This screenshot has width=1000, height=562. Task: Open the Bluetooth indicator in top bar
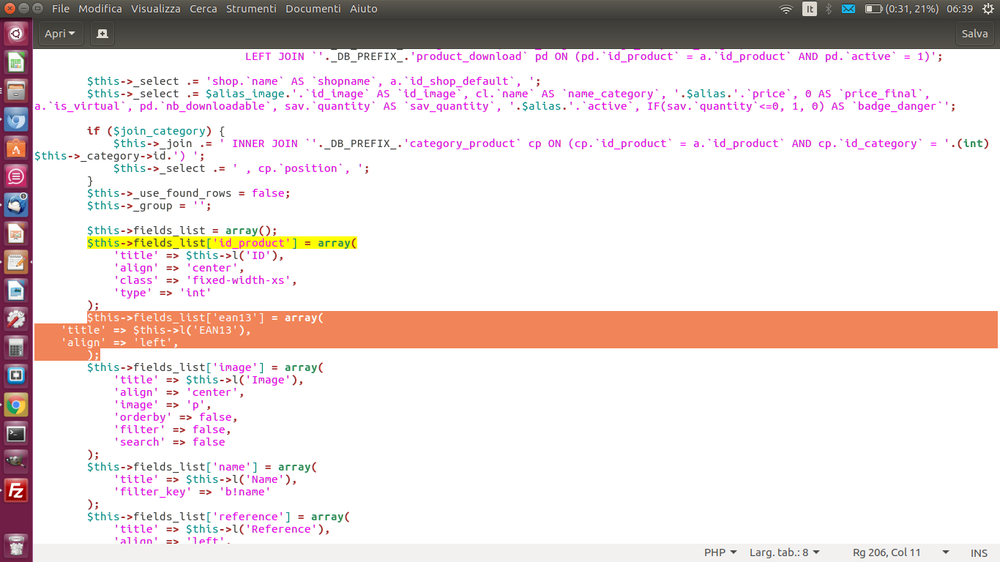[828, 9]
